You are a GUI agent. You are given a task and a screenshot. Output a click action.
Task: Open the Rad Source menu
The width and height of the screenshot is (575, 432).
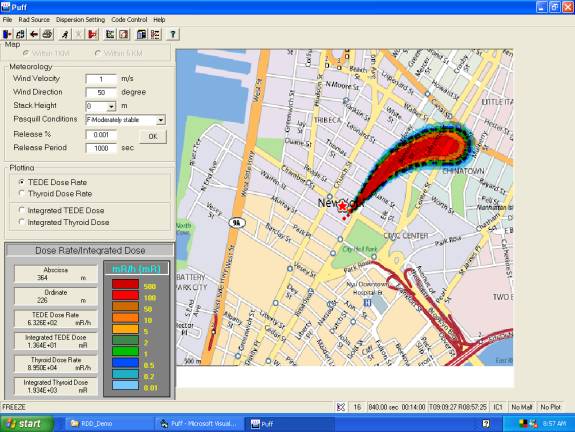point(34,20)
